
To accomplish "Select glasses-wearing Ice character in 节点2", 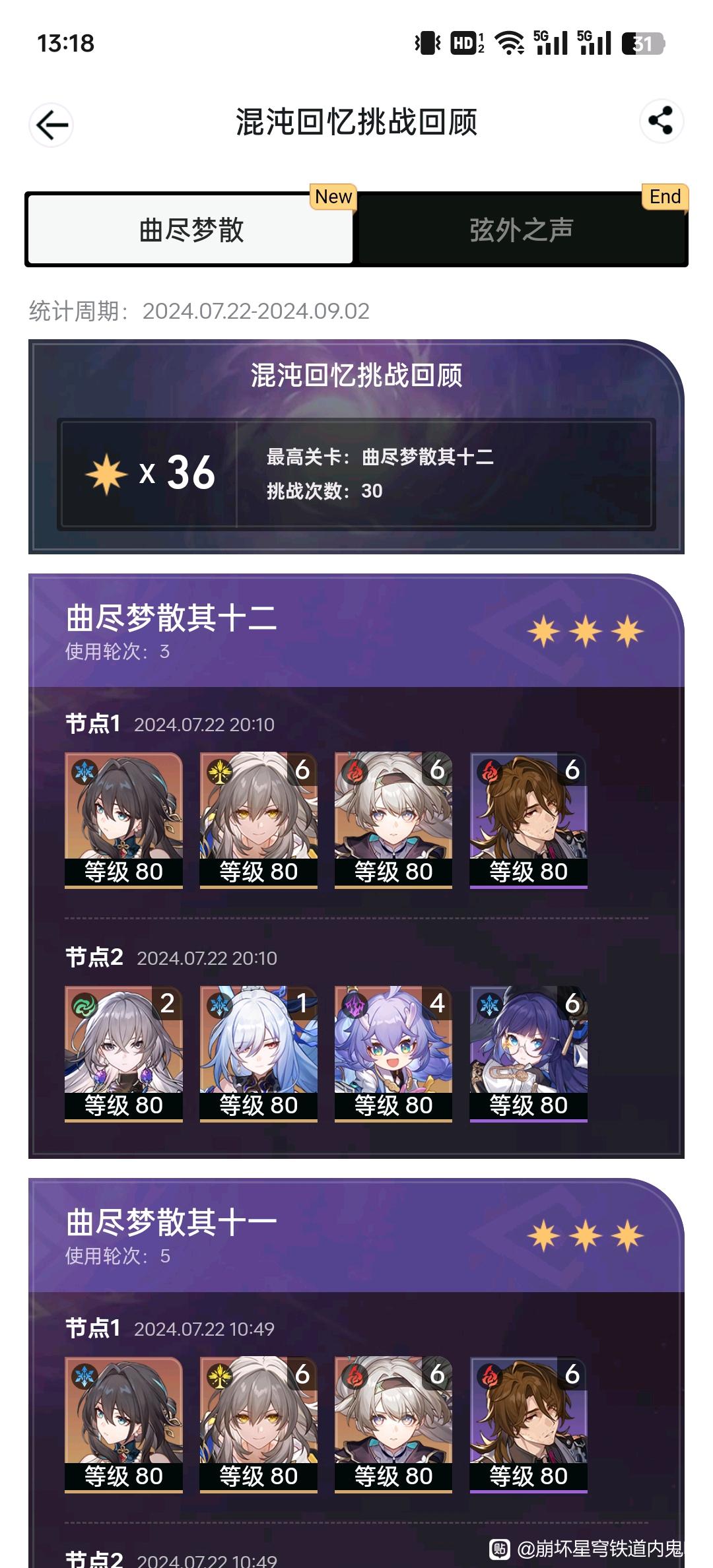I will tap(528, 1054).
